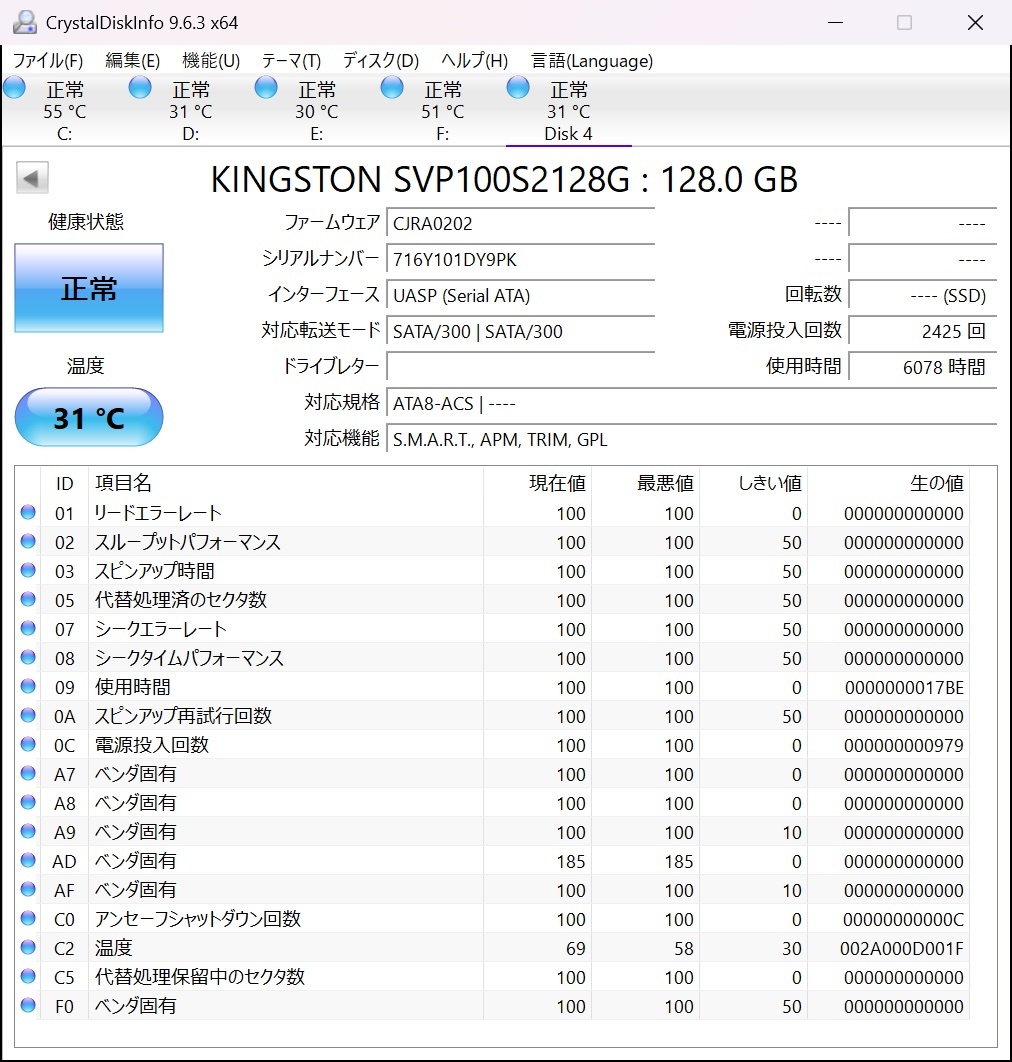The width and height of the screenshot is (1012, 1062).
Task: Click status orb for 08 シークタイムパフォーマンス
Action: 28,657
